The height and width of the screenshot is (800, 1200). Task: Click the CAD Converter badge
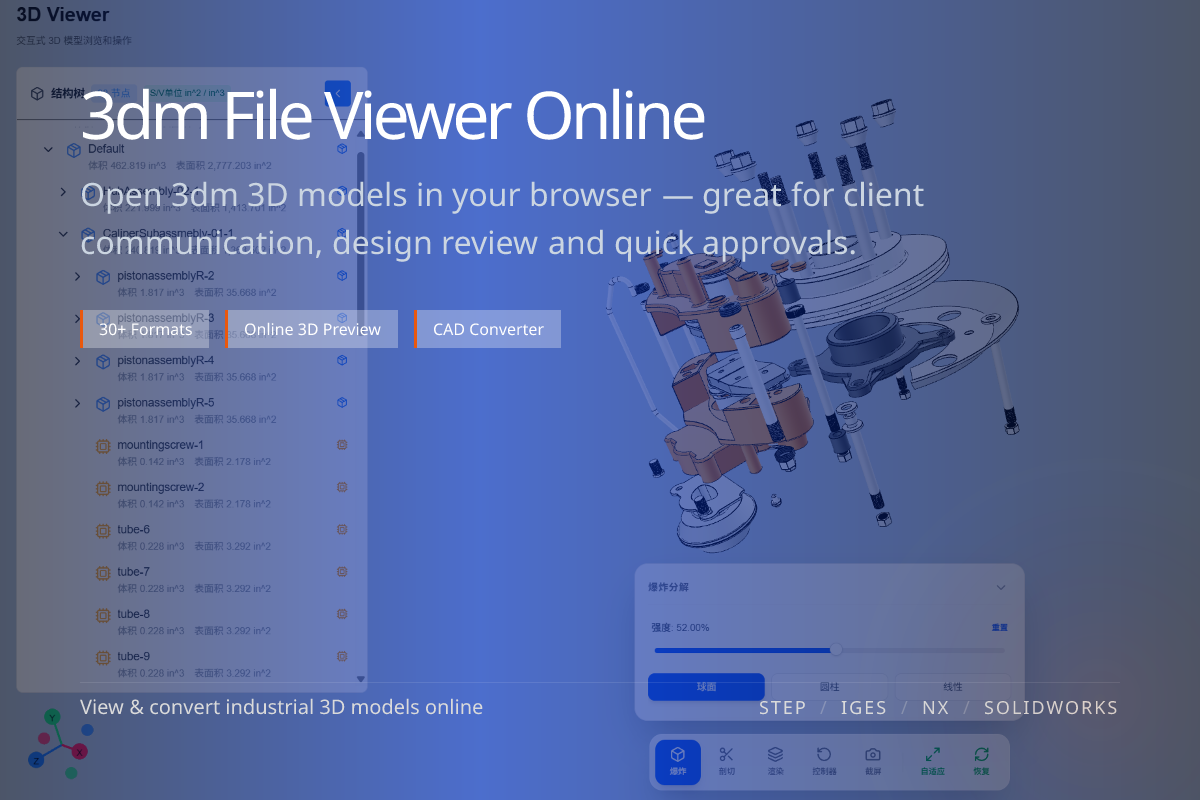pyautogui.click(x=488, y=329)
